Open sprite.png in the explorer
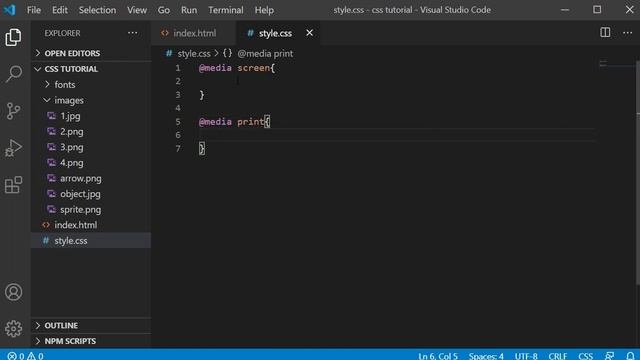 pos(91,209)
